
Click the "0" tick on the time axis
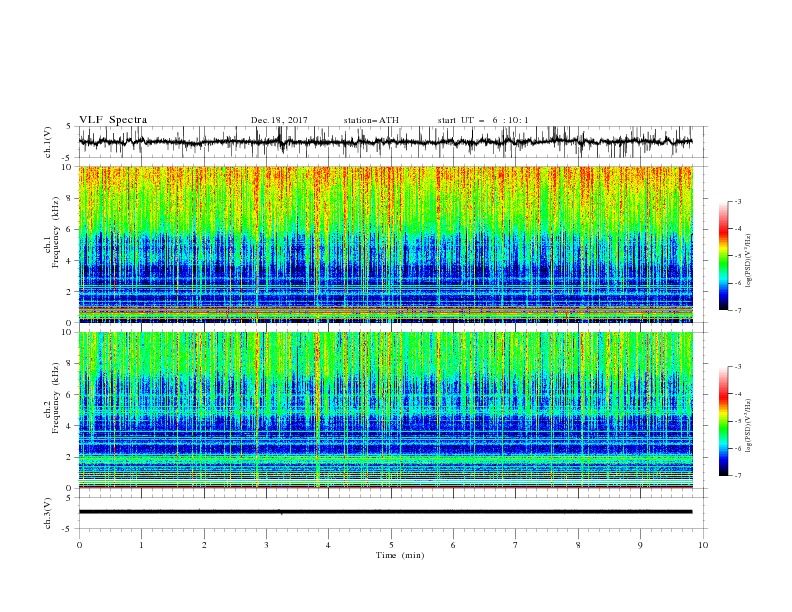click(79, 545)
